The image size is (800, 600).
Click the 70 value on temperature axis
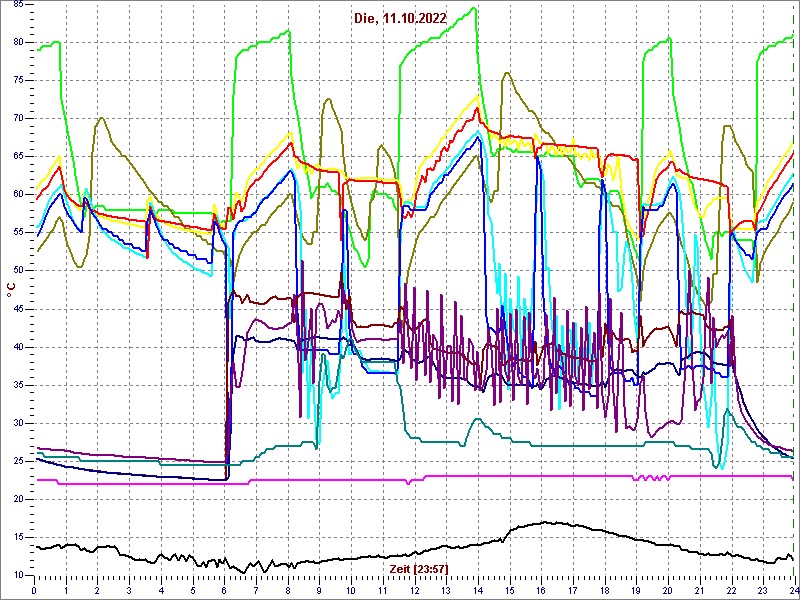coord(18,119)
